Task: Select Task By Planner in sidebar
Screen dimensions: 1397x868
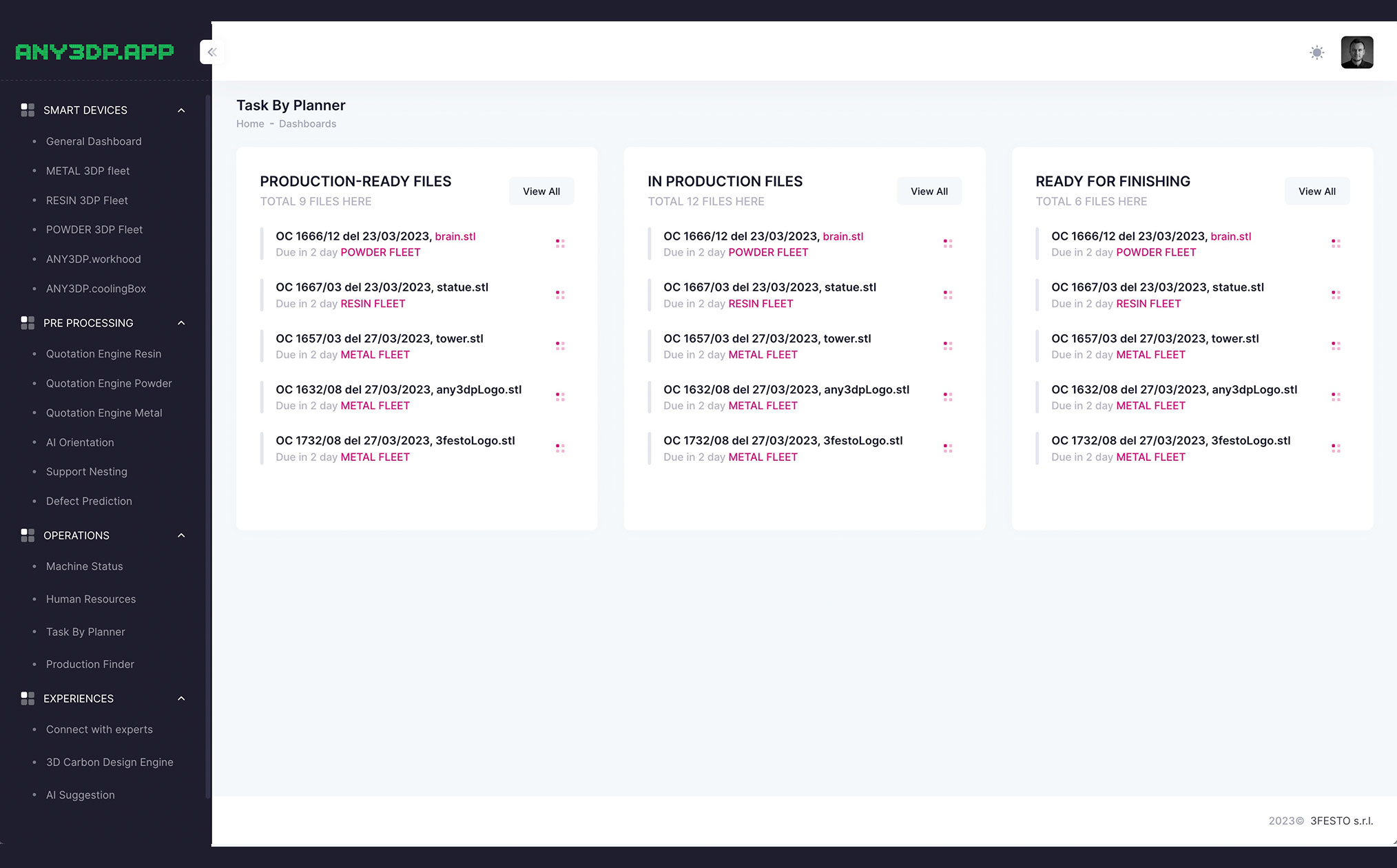Action: click(x=85, y=632)
